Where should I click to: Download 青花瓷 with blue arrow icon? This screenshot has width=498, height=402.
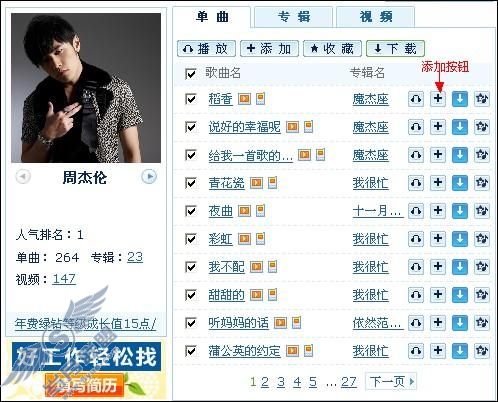click(x=460, y=183)
